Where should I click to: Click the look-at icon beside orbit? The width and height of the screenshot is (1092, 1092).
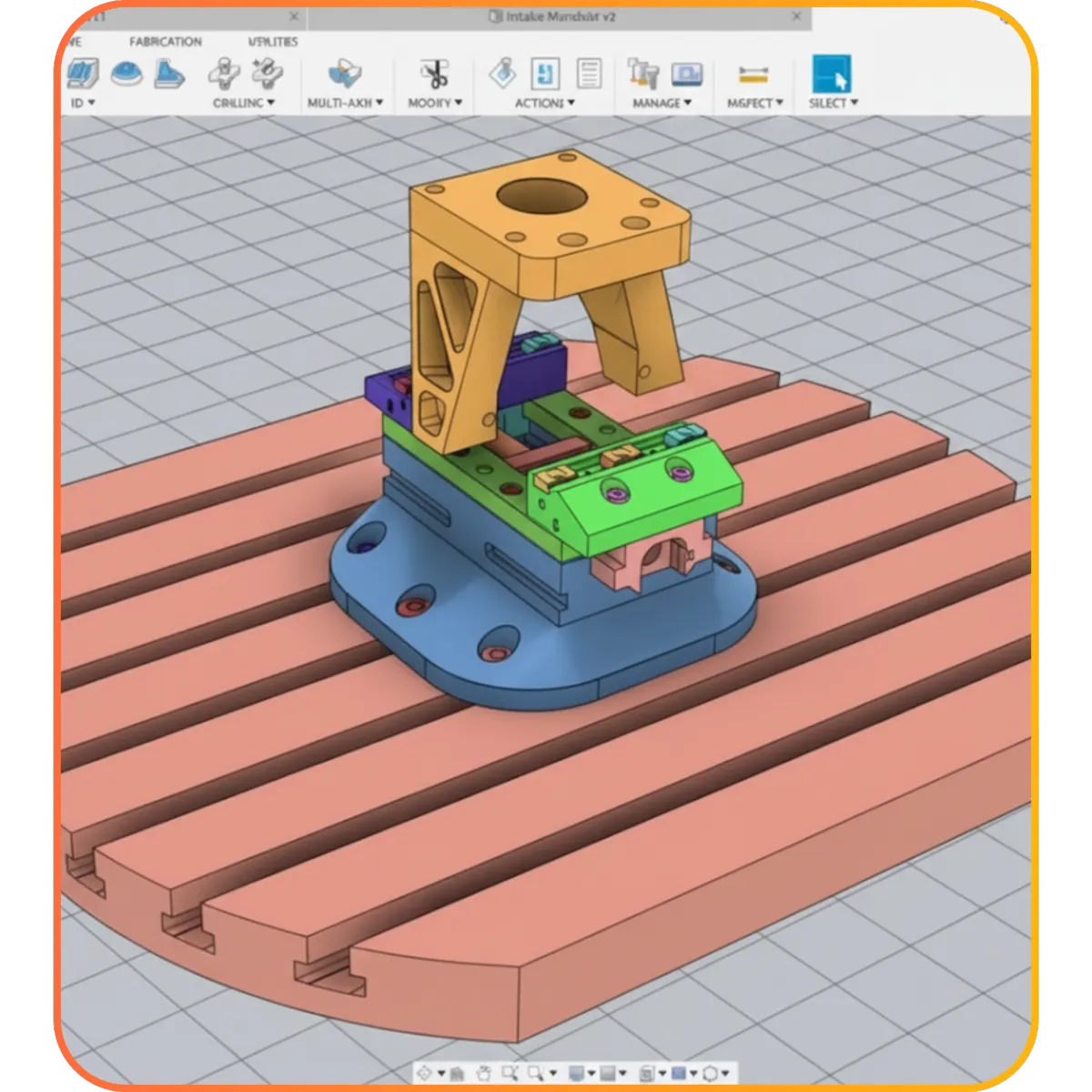point(457,1075)
